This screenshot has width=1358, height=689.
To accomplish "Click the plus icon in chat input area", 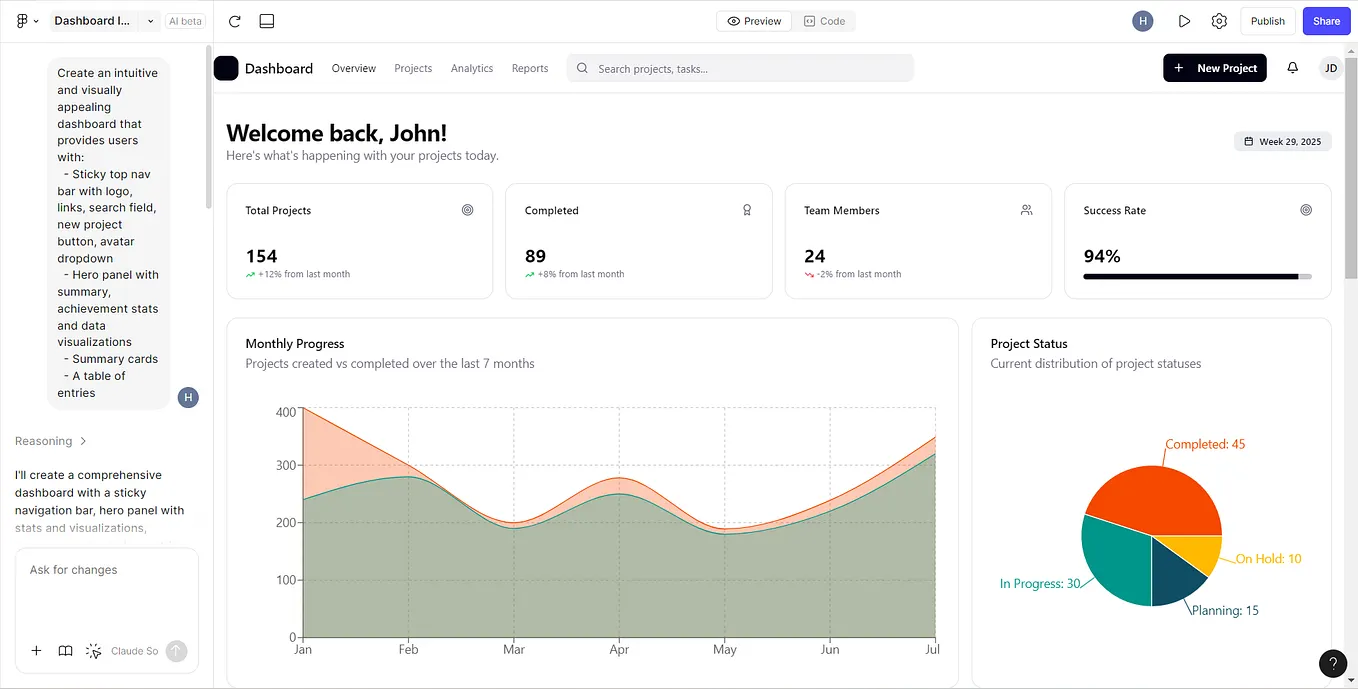I will (x=36, y=651).
